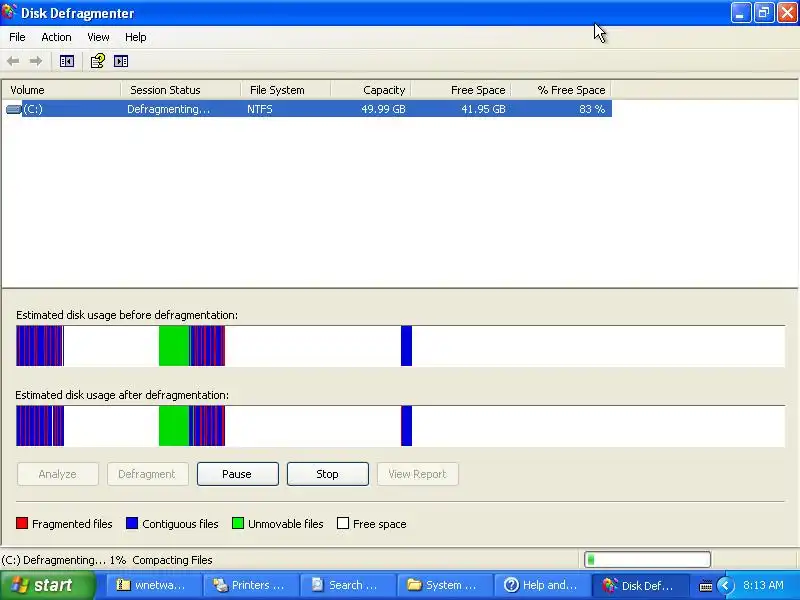Open the Action menu
Screen dimensions: 800x600
click(56, 37)
